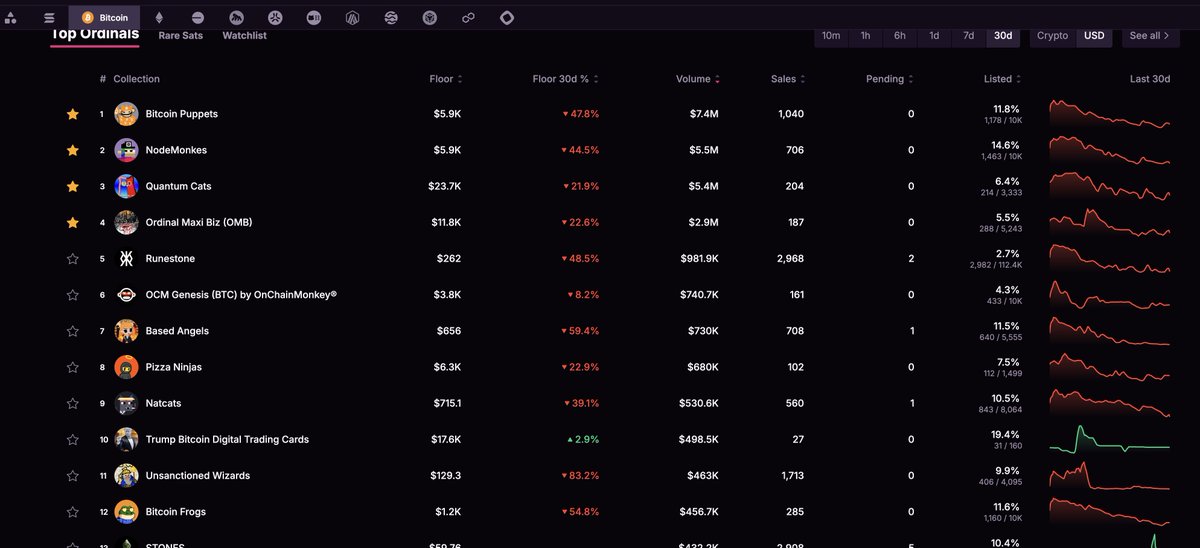
Task: Open the all-chains shapes icon
Action: pyautogui.click(x=10, y=18)
